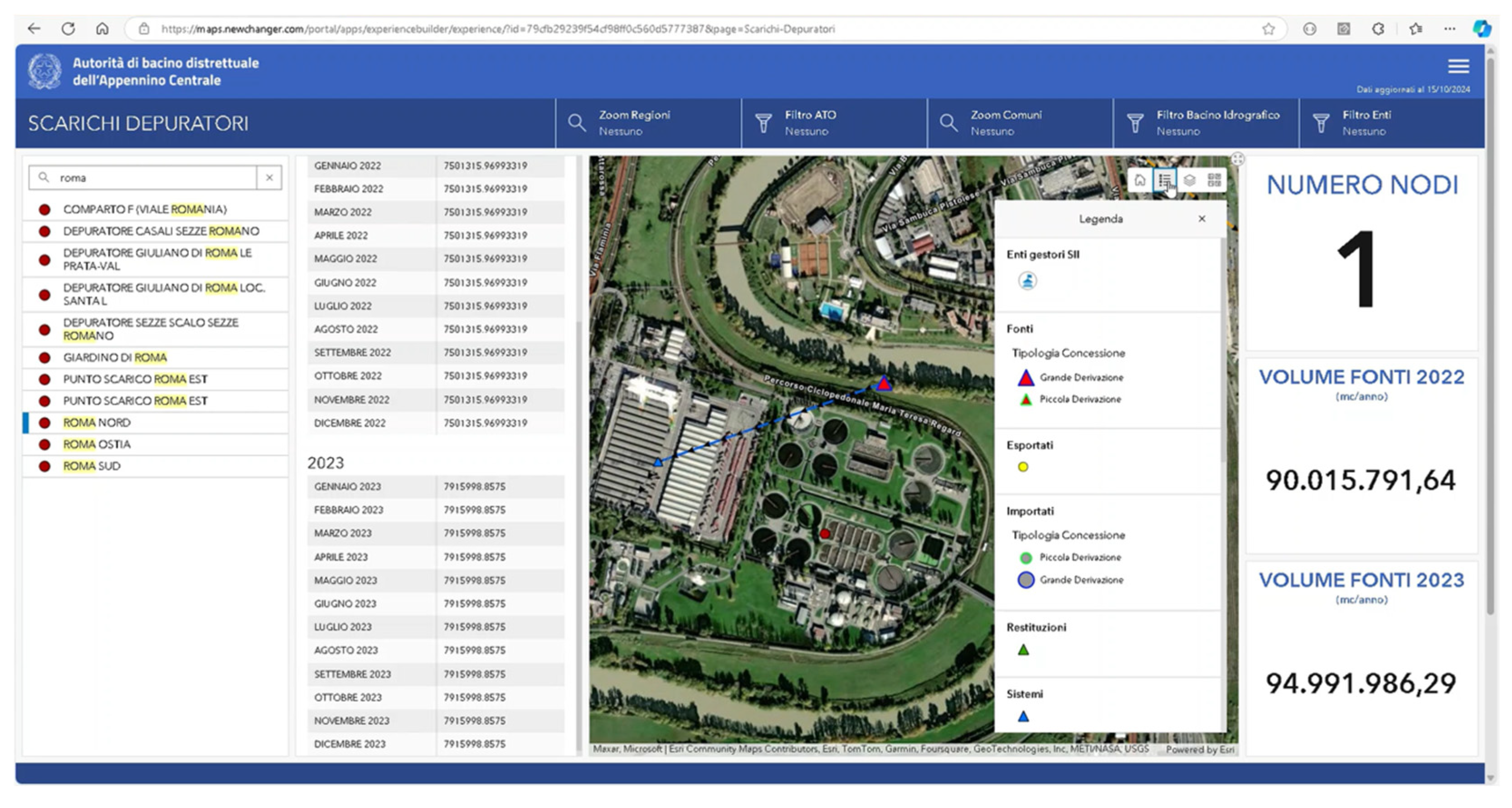Close the Legenda panel
This screenshot has width=1512, height=808.
[x=1201, y=219]
